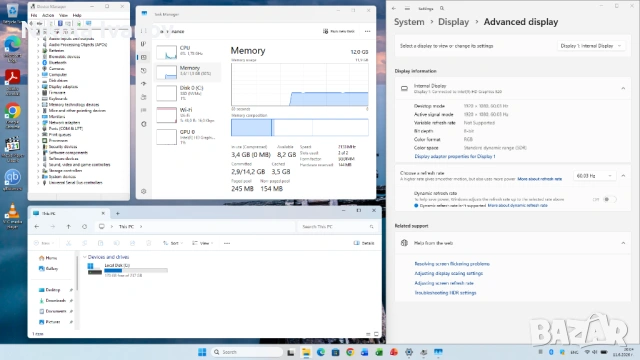The image size is (640, 360).
Task: Expand Network adapters node
Action: [38, 122]
